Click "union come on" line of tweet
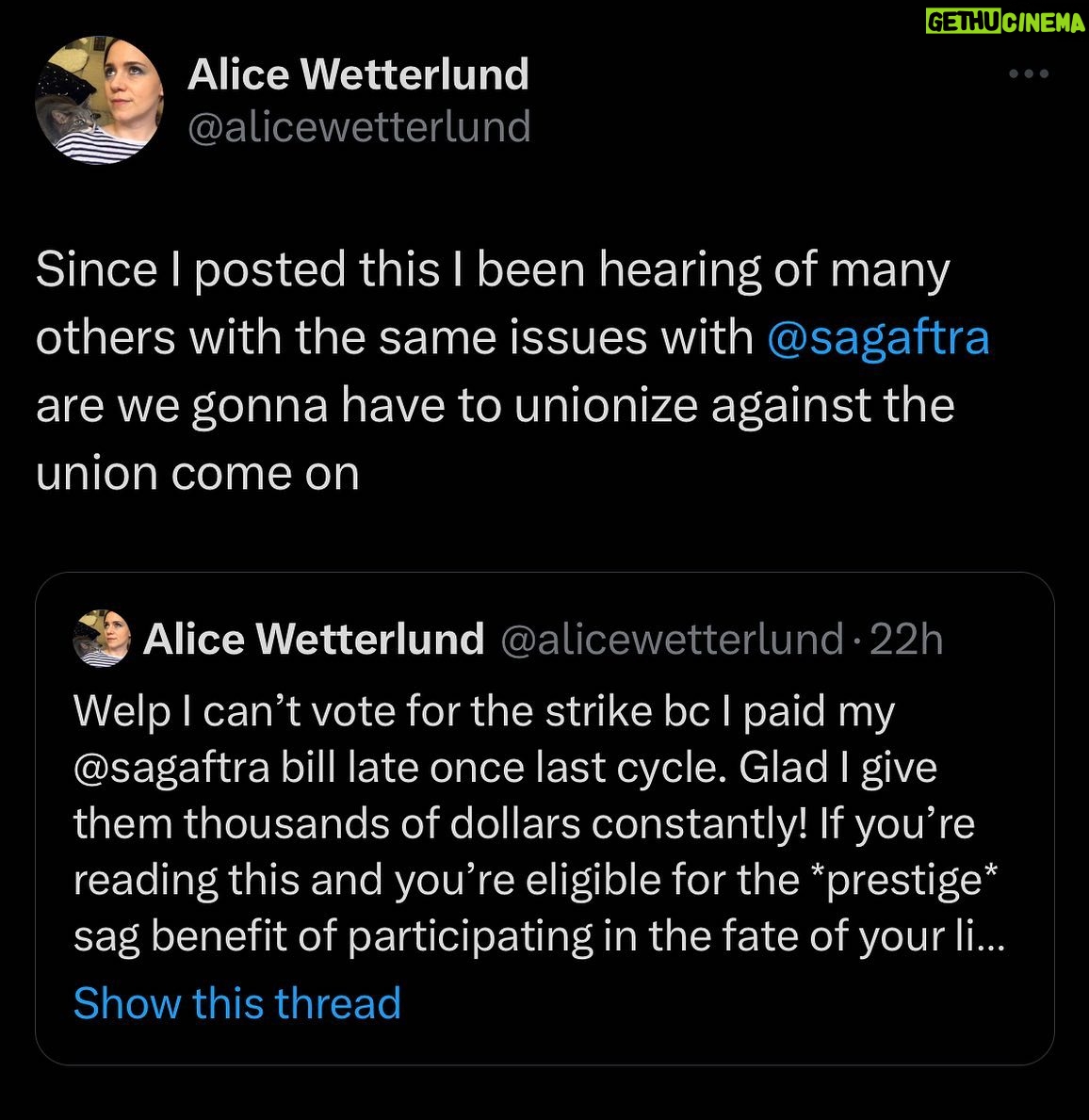Image resolution: width=1089 pixels, height=1120 pixels. click(x=198, y=473)
